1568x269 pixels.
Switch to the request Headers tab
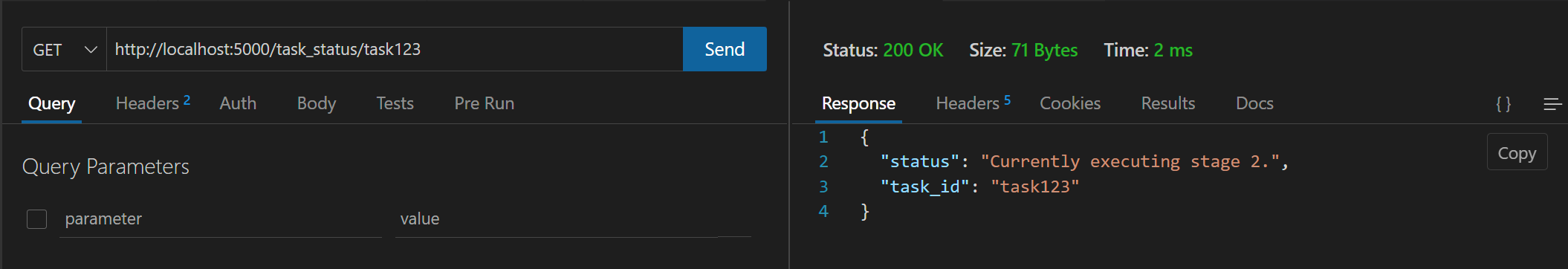(153, 103)
